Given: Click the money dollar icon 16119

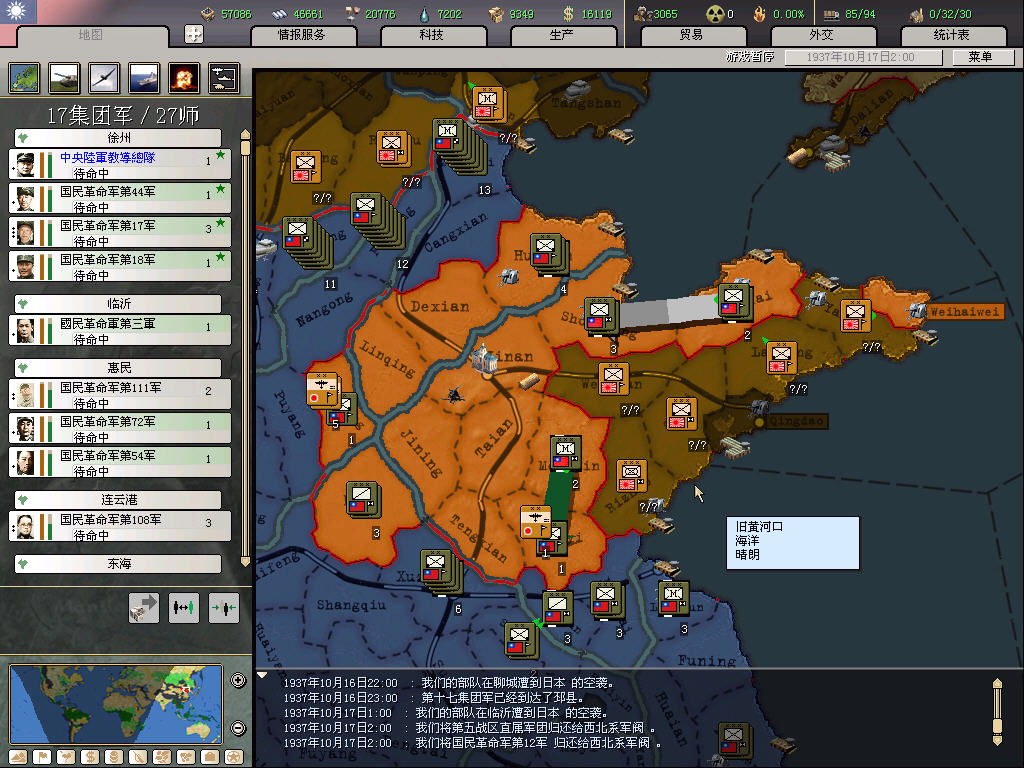Looking at the screenshot, I should tap(568, 14).
